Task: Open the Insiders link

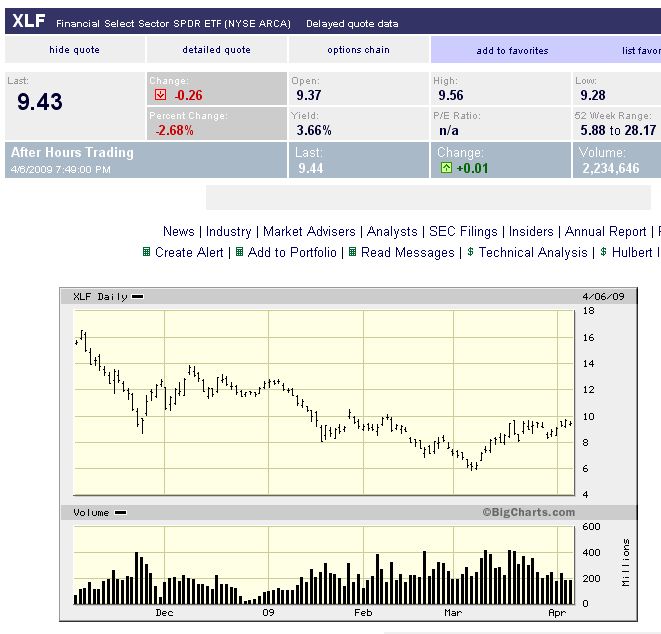Action: pyautogui.click(x=531, y=231)
